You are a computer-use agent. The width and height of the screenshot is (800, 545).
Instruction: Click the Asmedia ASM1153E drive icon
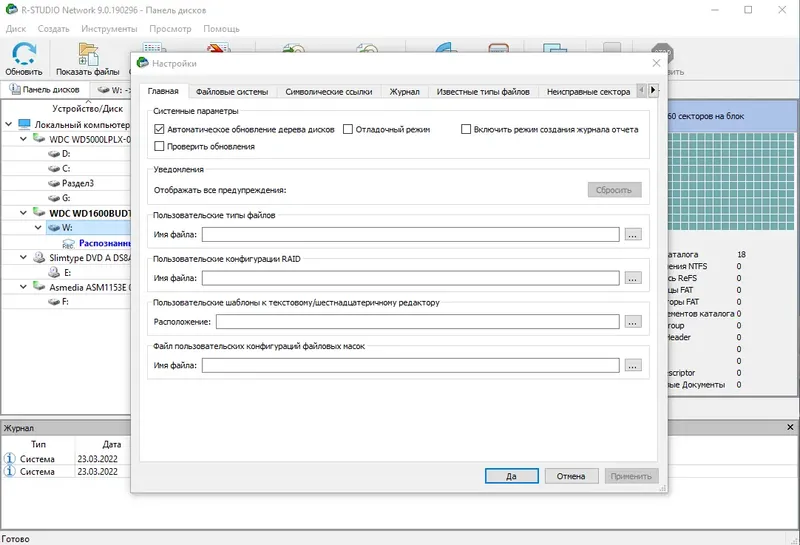click(x=39, y=287)
